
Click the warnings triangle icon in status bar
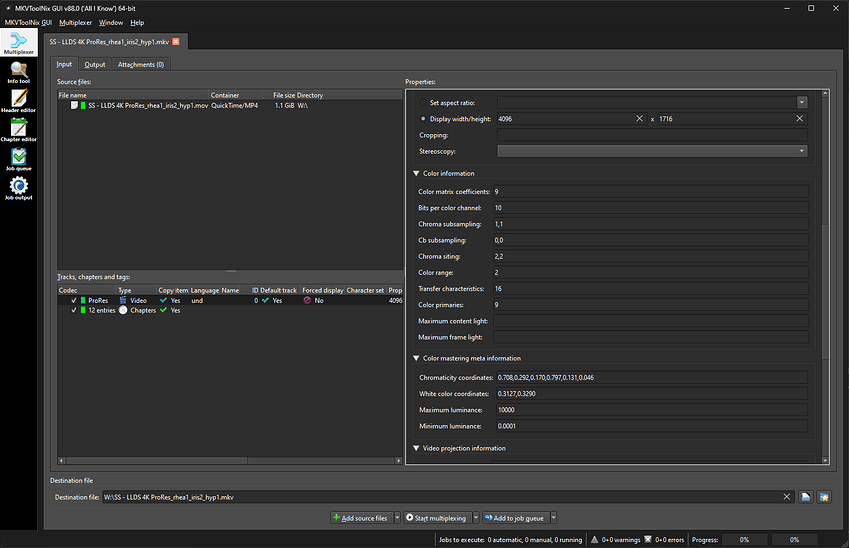(596, 540)
